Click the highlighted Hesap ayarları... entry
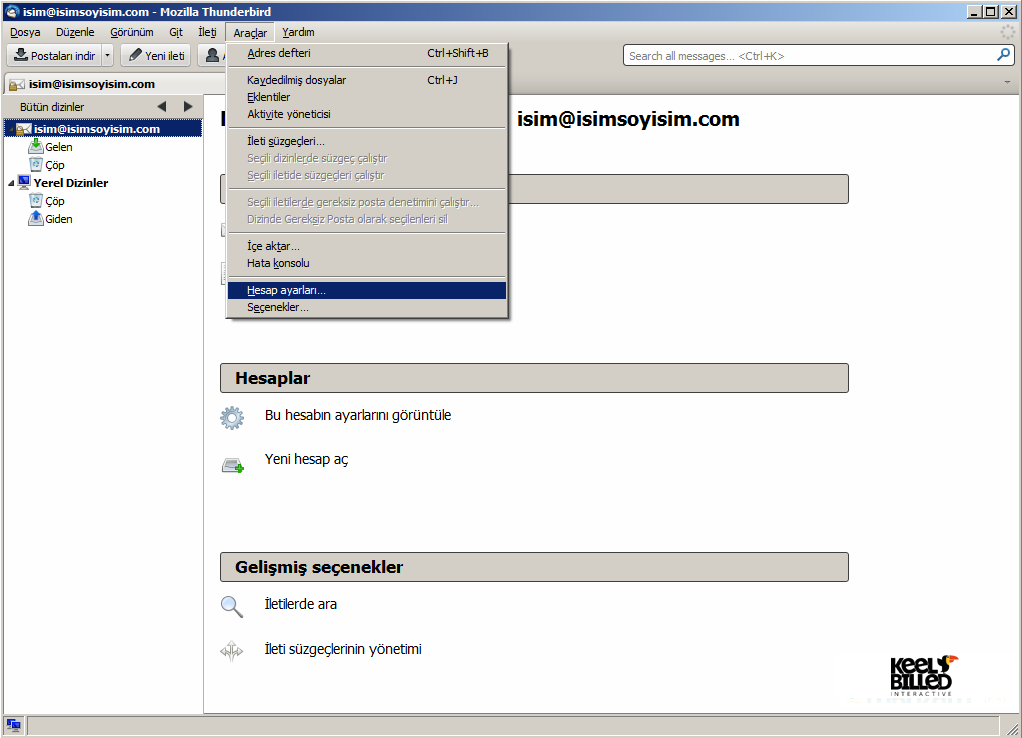The height and width of the screenshot is (738, 1022). (x=367, y=290)
